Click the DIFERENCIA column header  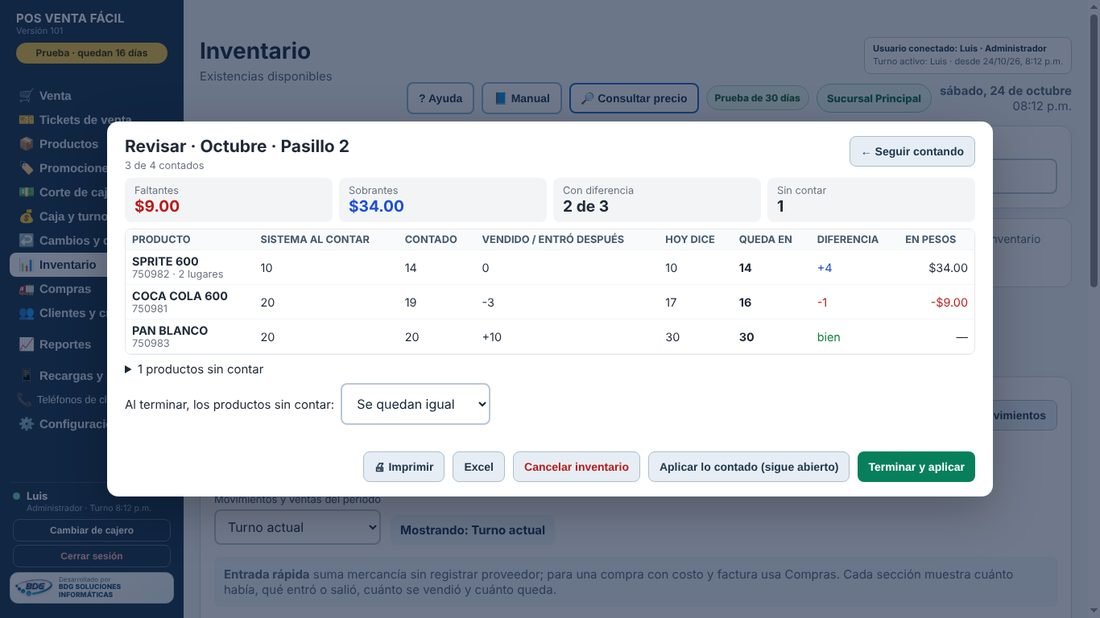click(x=847, y=239)
